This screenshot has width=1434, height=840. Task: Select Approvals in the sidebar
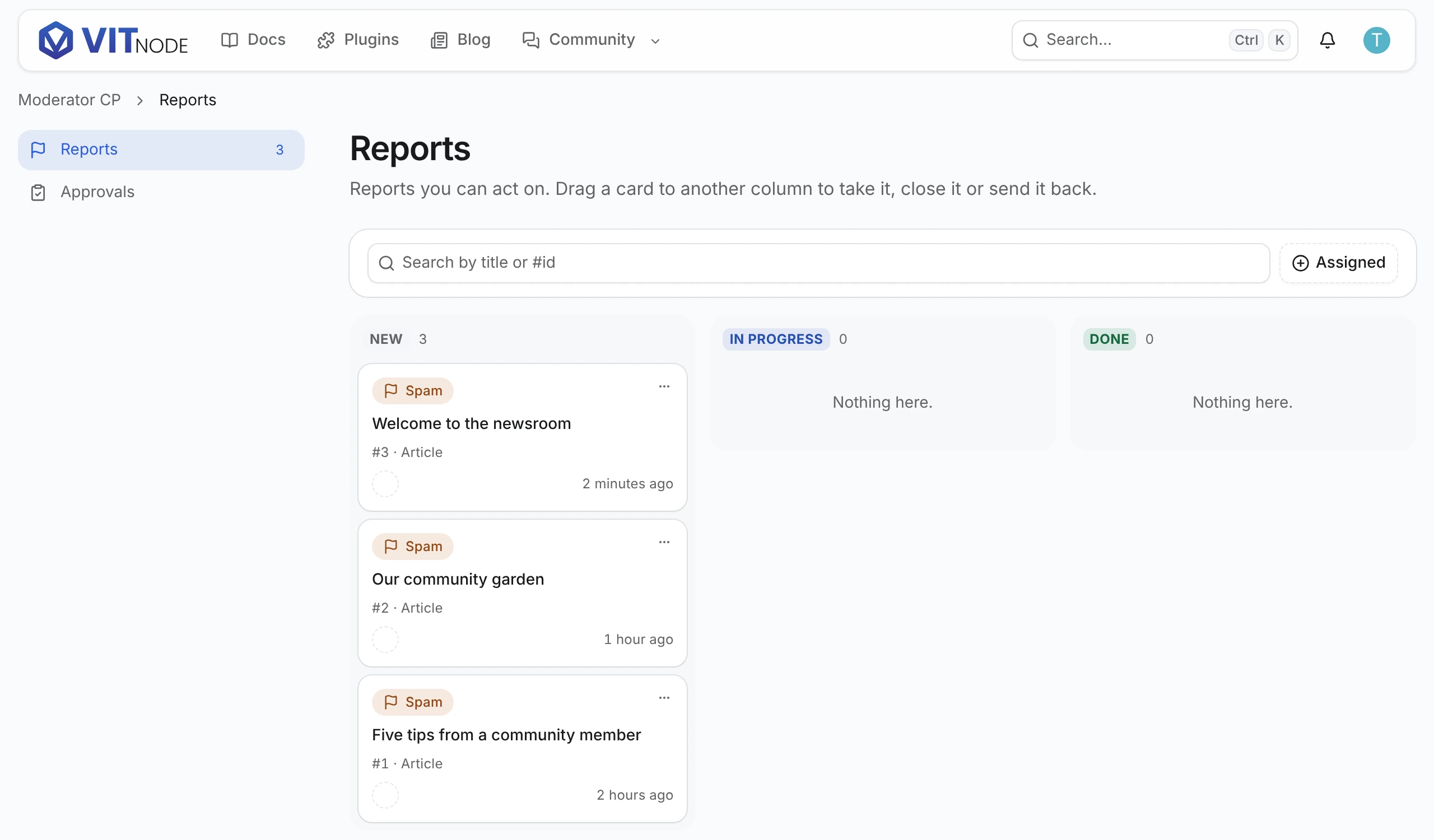161,192
